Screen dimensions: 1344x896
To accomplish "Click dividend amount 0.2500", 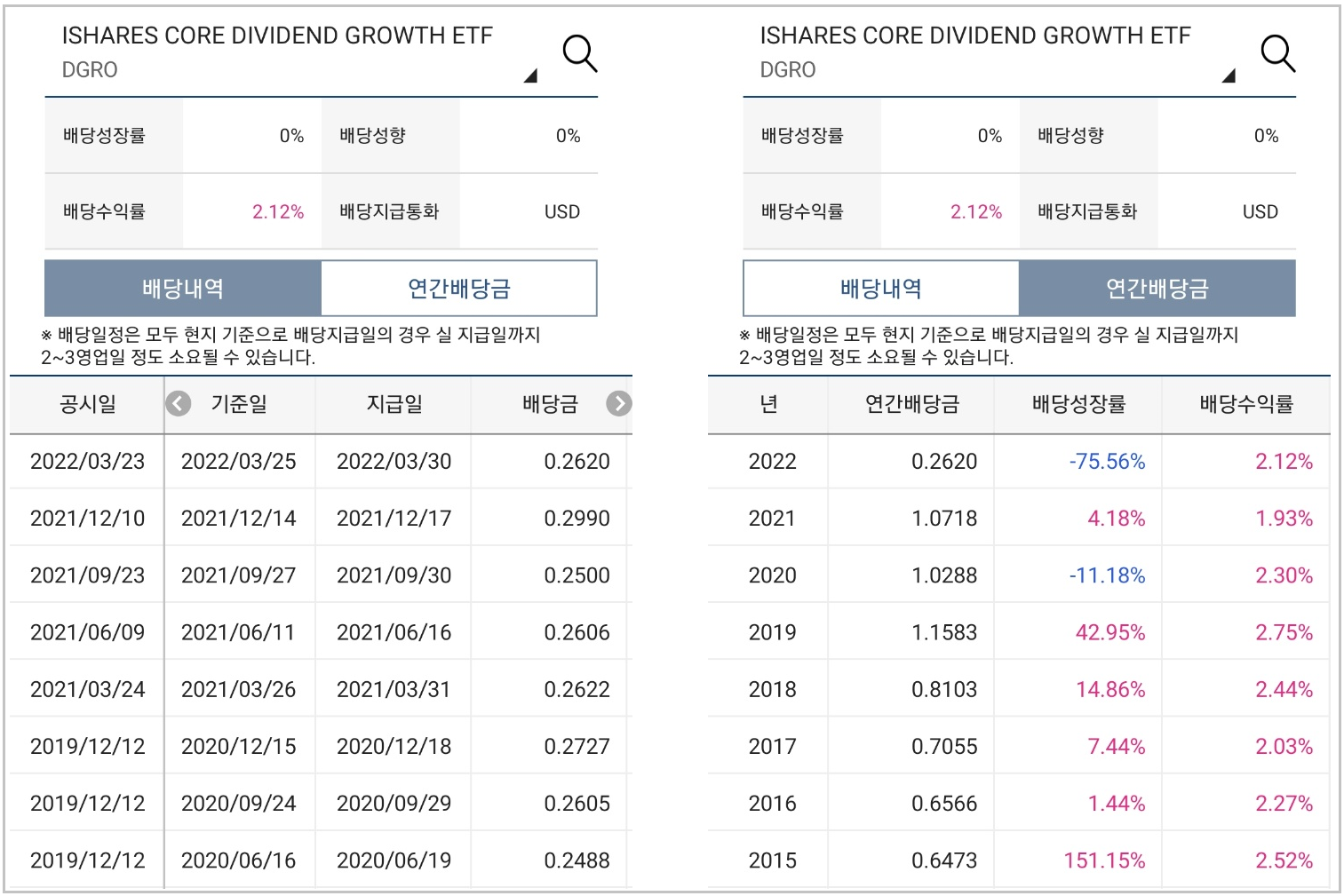I will (x=577, y=575).
